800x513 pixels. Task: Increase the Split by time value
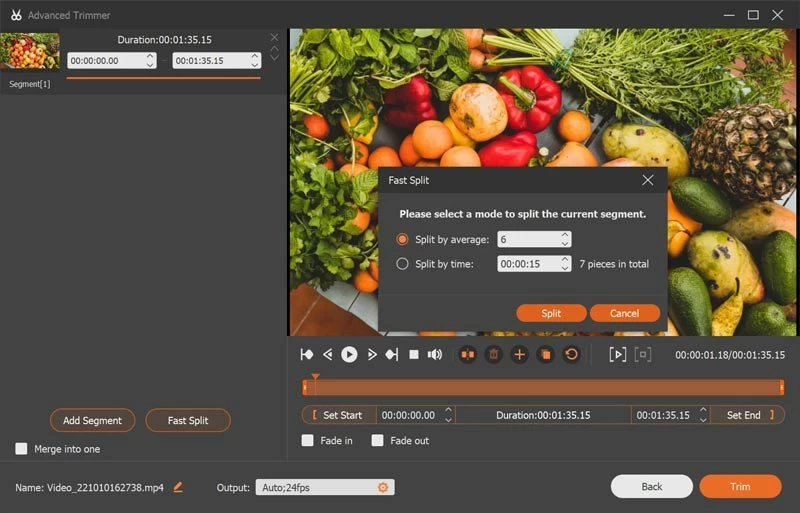pos(565,259)
